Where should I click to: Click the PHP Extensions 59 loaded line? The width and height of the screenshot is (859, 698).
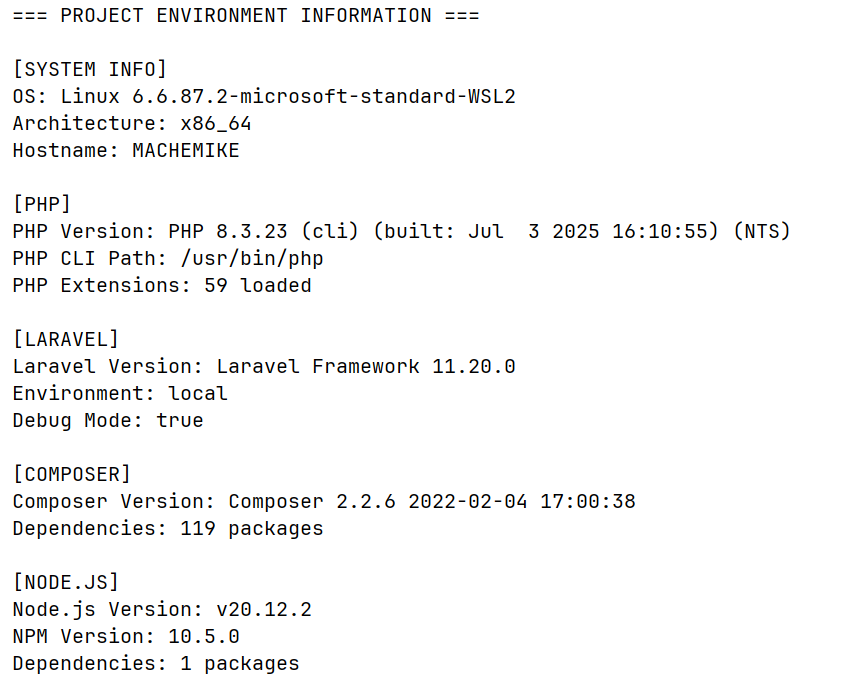(162, 285)
